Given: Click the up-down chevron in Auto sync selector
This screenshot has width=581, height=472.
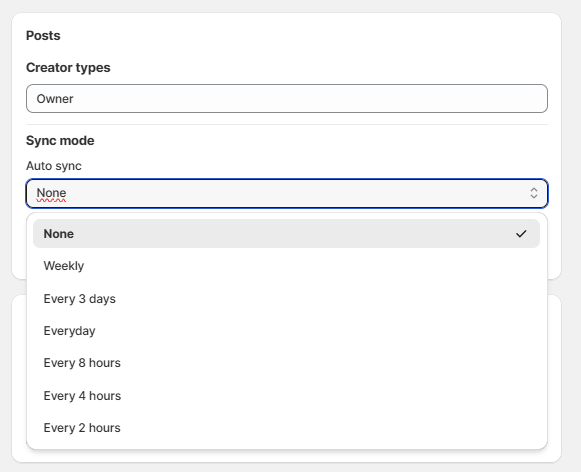Looking at the screenshot, I should click(534, 193).
